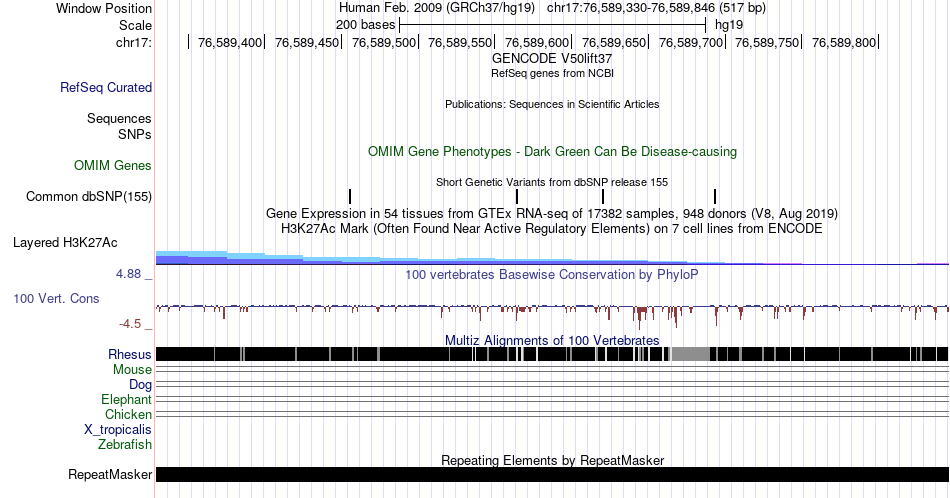Click the Scale label
Viewport: 950px width, 498px height.
[135, 25]
